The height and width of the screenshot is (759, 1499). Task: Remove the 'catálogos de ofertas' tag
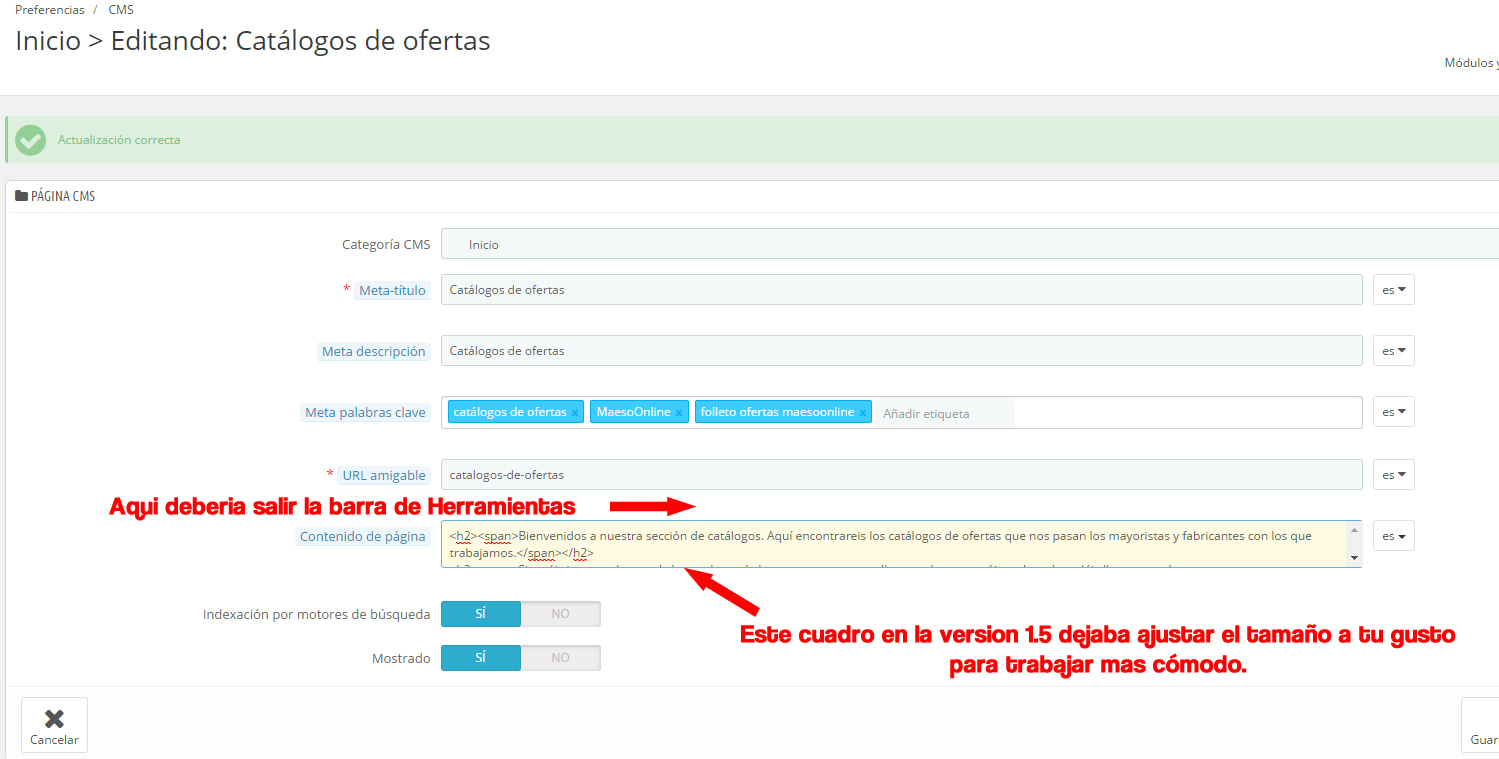[x=575, y=413]
